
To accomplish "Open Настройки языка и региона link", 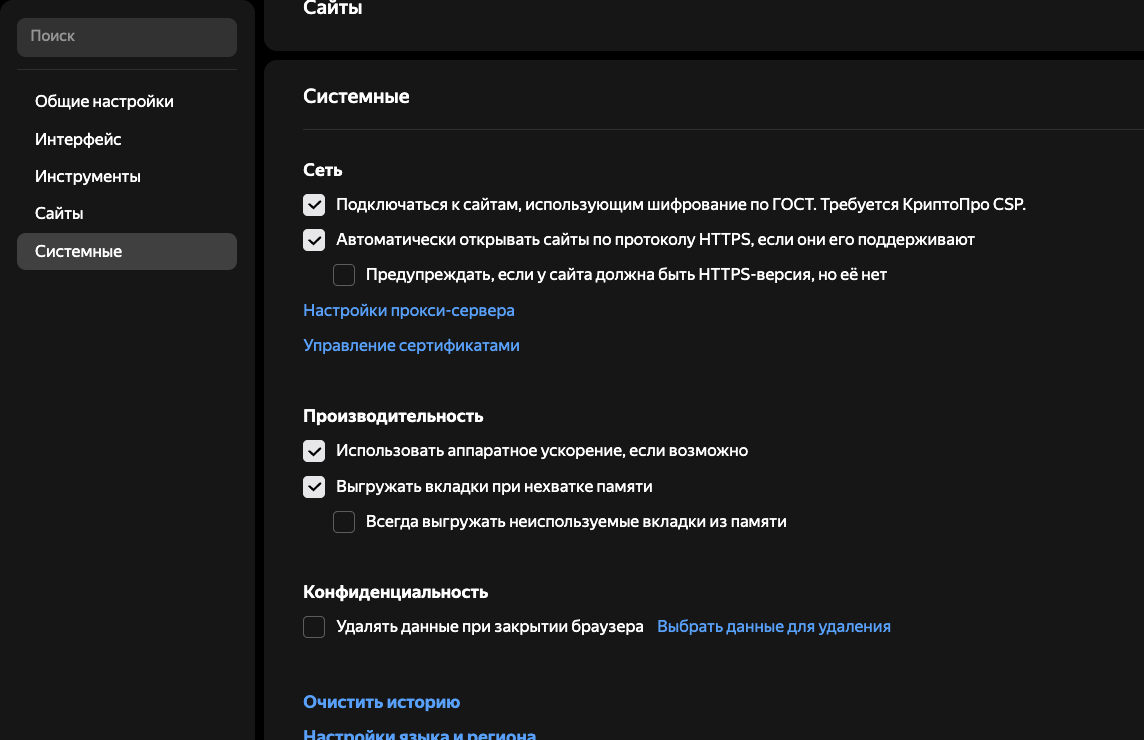I will point(419,735).
